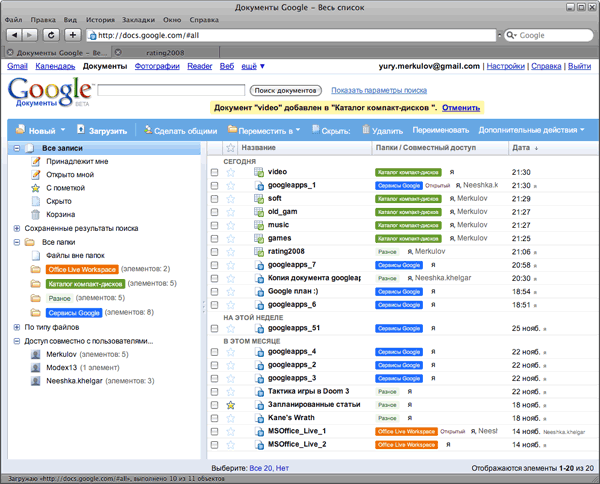
Task: Click the Загрузить upload icon
Action: point(81,129)
